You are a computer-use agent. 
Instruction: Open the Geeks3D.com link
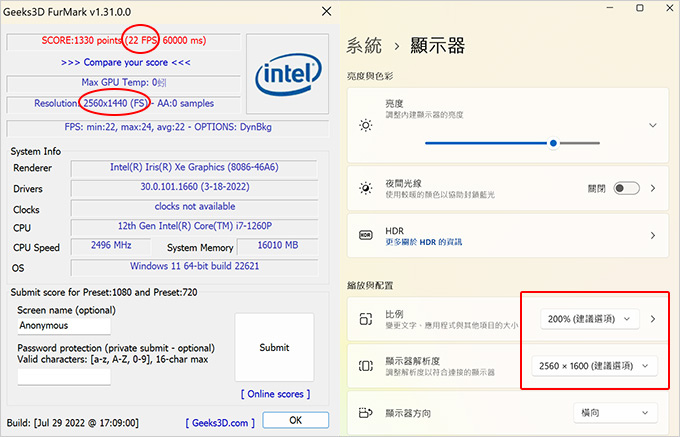pos(220,423)
